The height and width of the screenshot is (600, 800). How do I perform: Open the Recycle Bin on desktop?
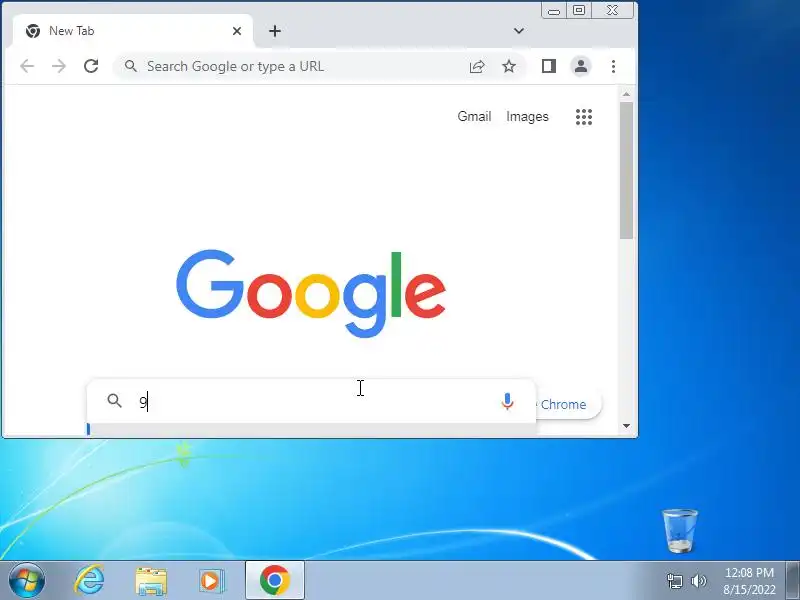[x=680, y=531]
